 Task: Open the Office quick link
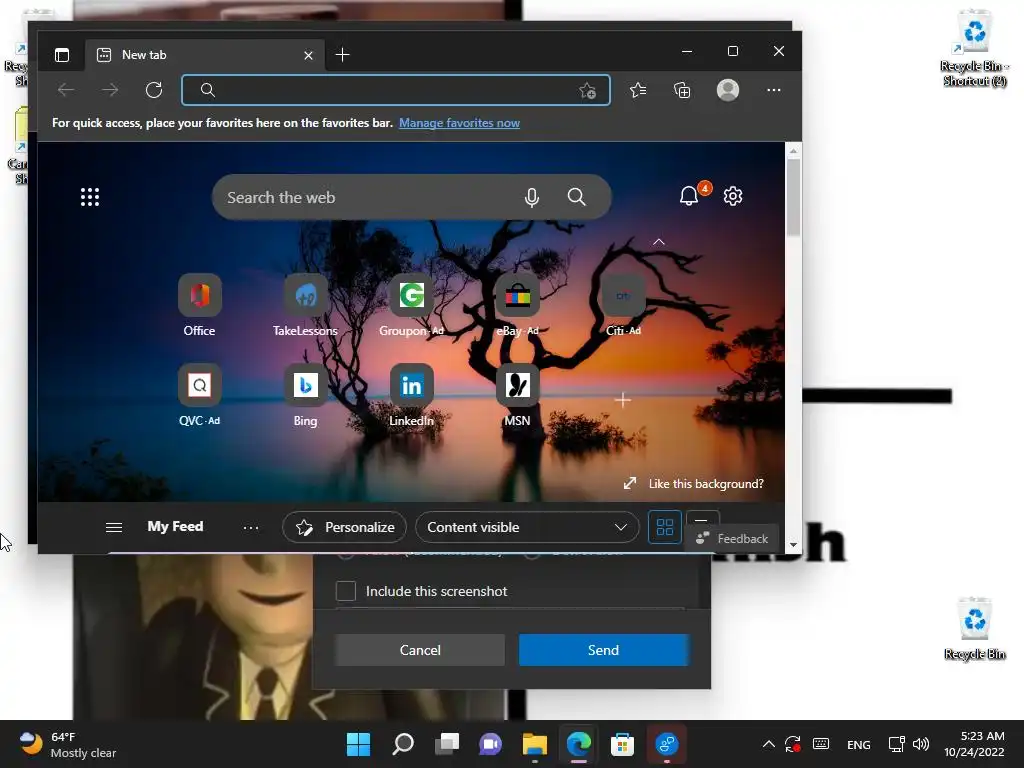pyautogui.click(x=199, y=306)
